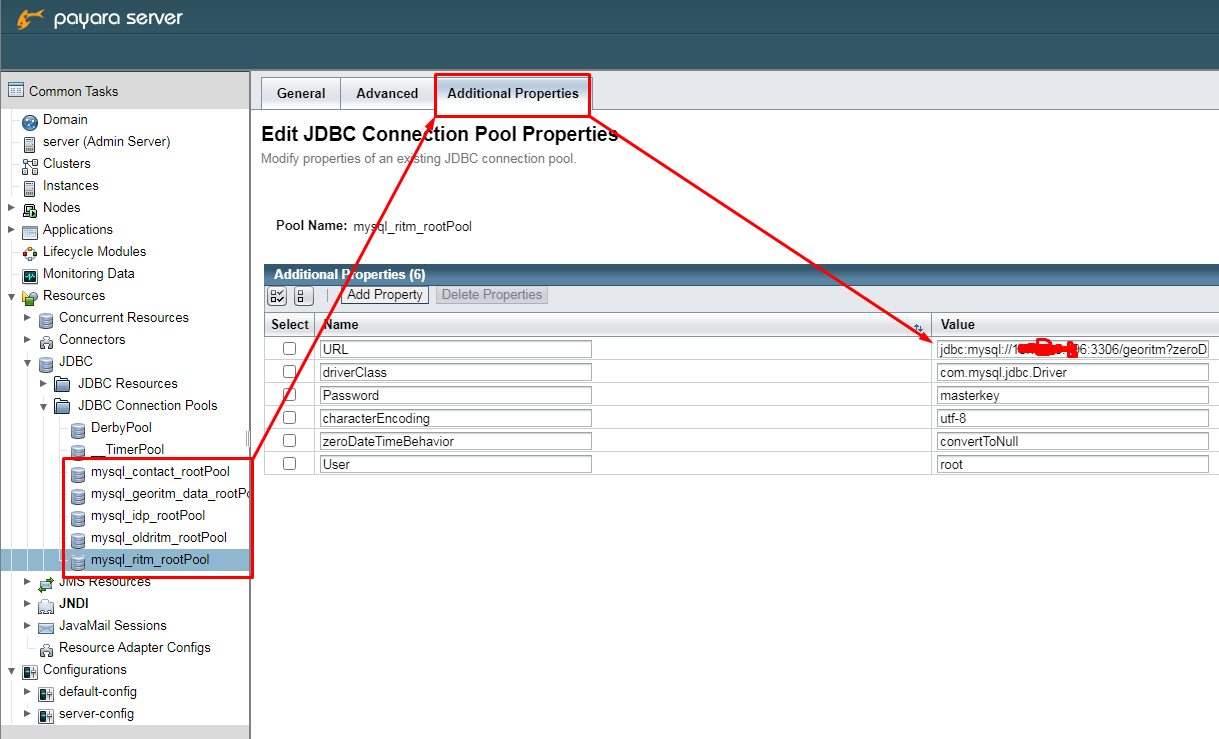Collapse the JDBC tree node
Screen dimensions: 1219x739
pyautogui.click(x=27, y=362)
